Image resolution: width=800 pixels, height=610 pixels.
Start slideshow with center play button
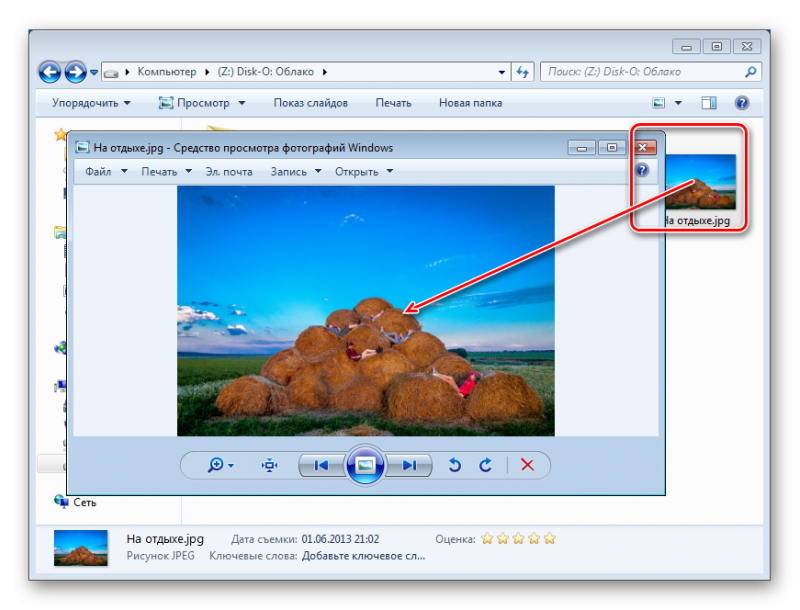point(365,465)
